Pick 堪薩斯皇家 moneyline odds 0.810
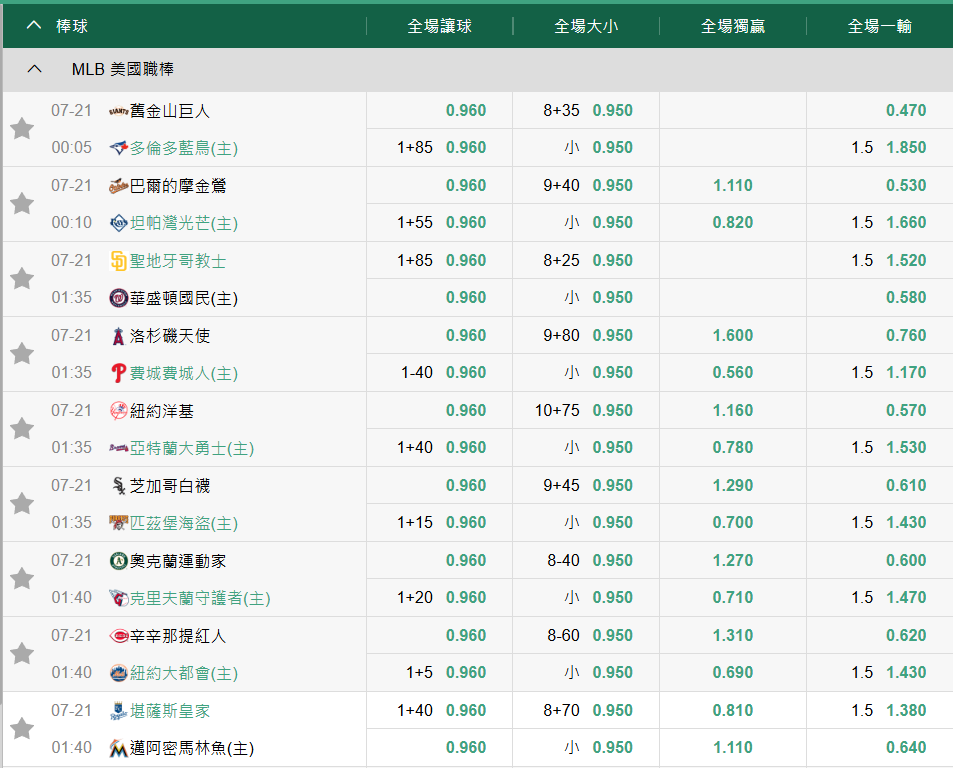Viewport: 953px width, 768px height. click(733, 710)
